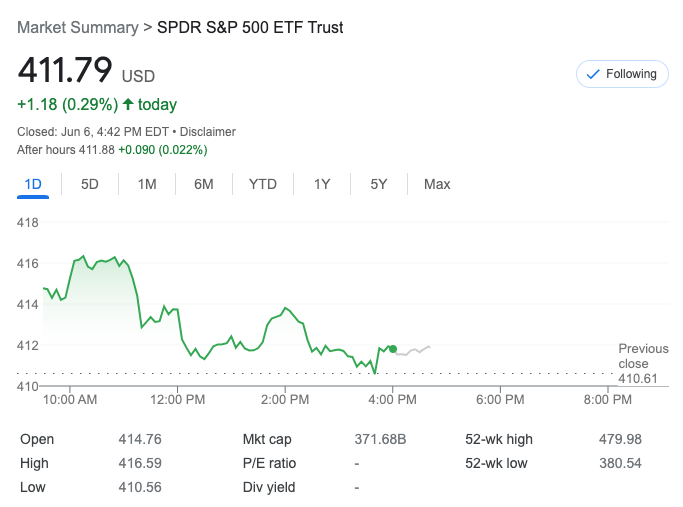
Task: Select the YTD chart tab
Action: coord(263,184)
